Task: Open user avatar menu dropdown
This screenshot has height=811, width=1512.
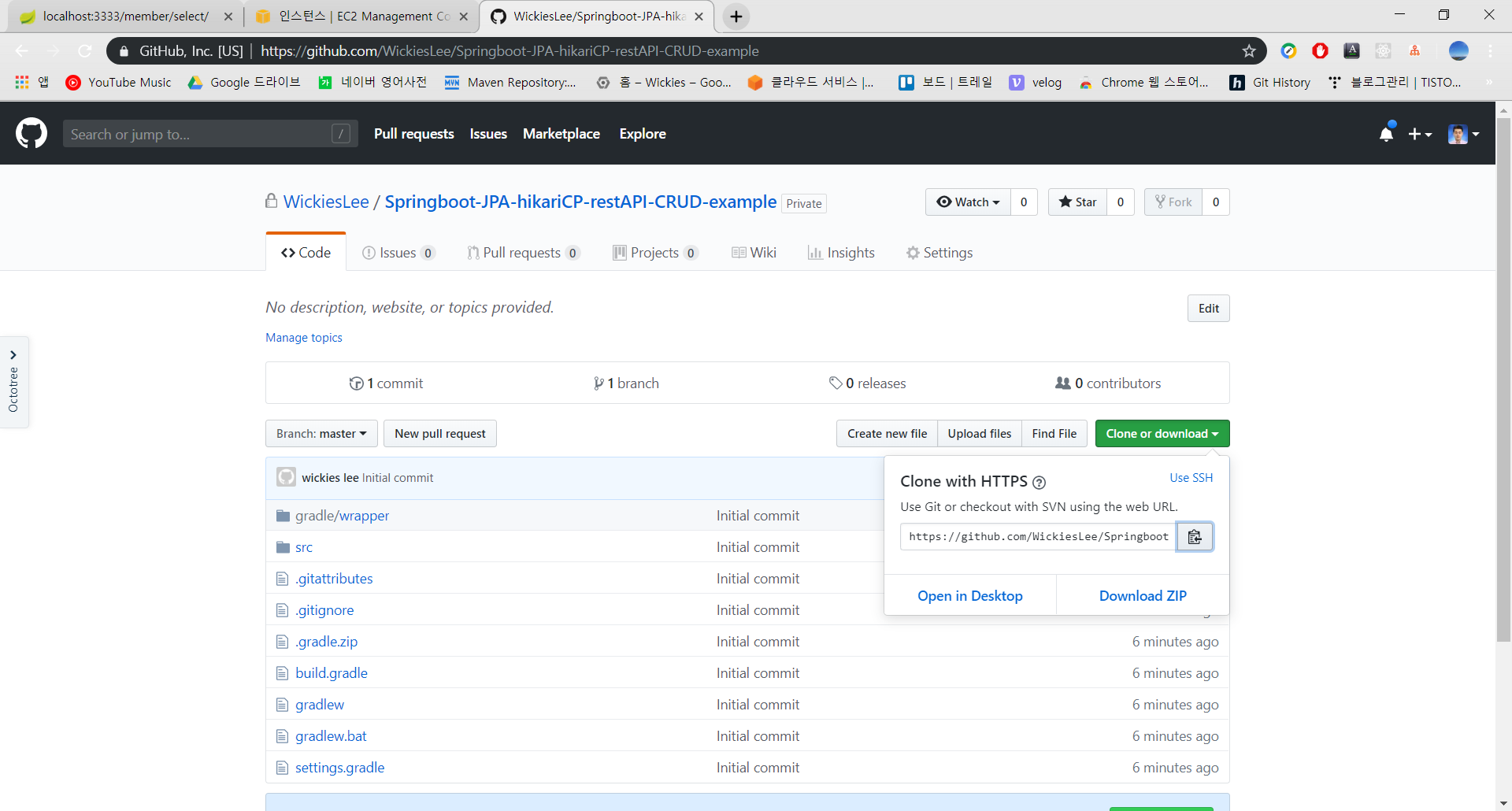Action: pyautogui.click(x=1463, y=134)
